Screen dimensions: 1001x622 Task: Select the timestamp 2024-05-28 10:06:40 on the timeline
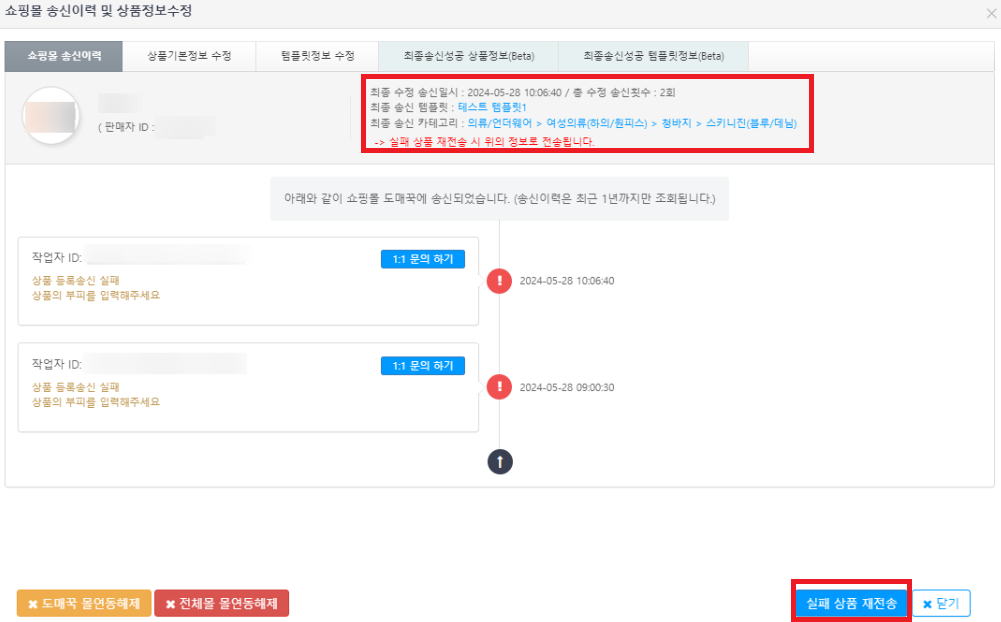pos(567,281)
